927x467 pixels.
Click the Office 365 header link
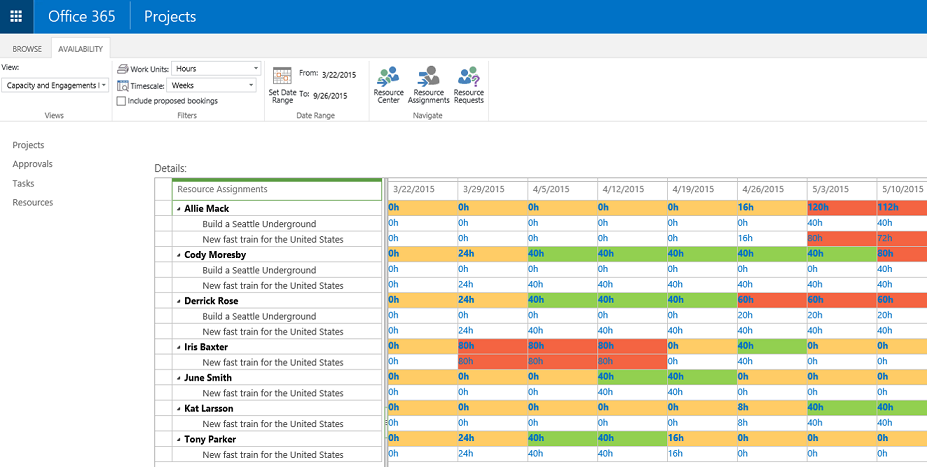click(x=82, y=17)
